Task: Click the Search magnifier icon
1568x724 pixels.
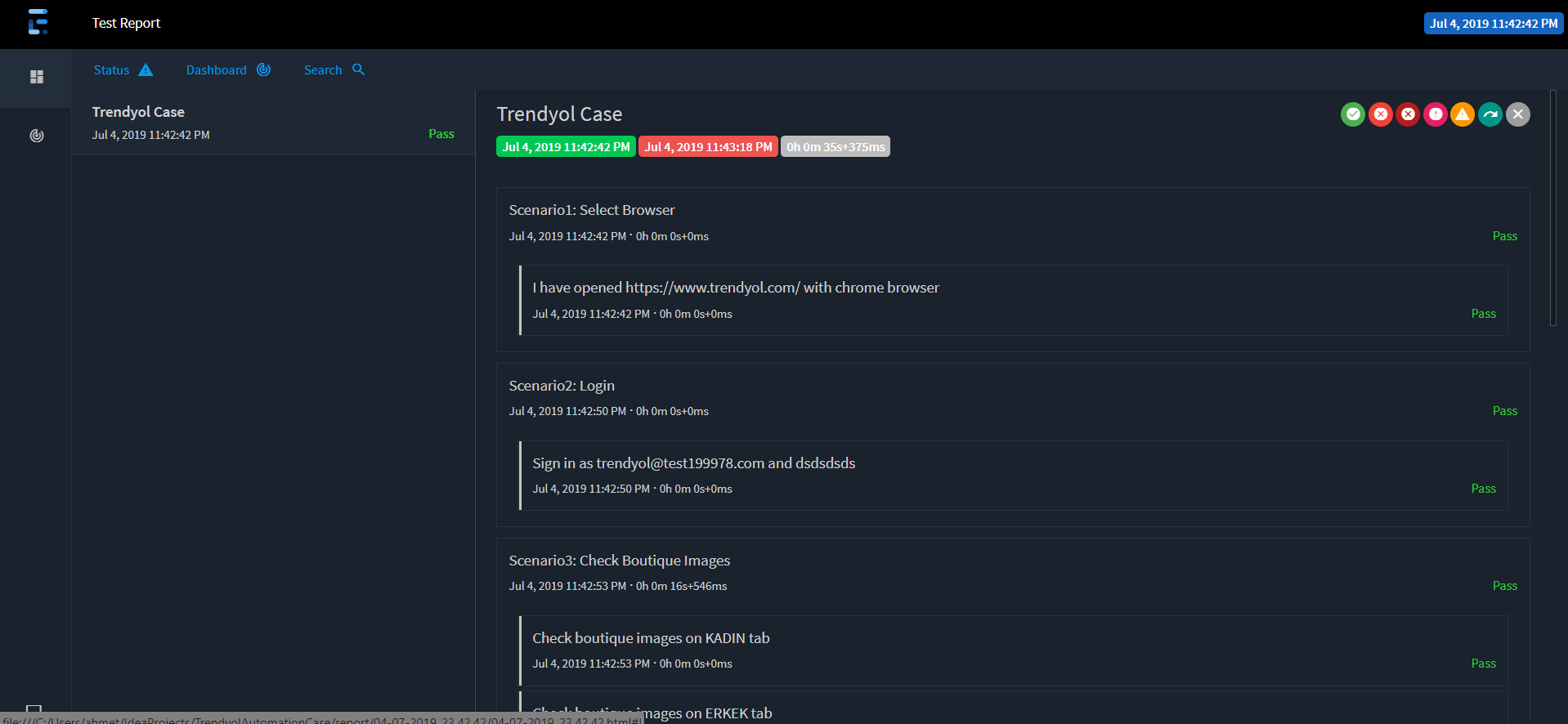Action: 358,69
